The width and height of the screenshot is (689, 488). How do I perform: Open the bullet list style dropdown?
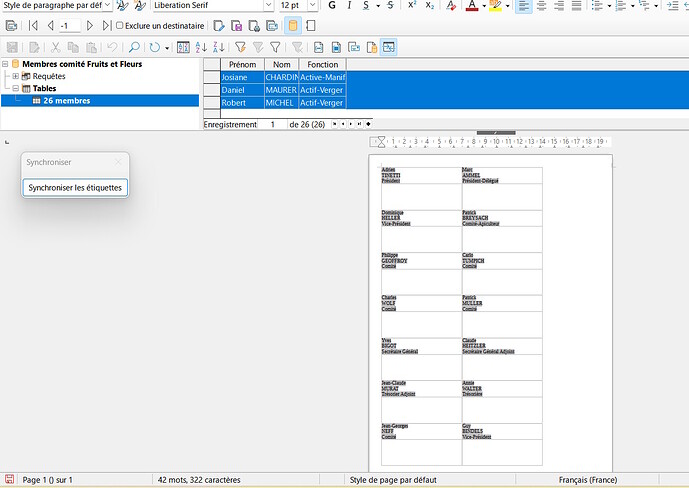pos(609,6)
